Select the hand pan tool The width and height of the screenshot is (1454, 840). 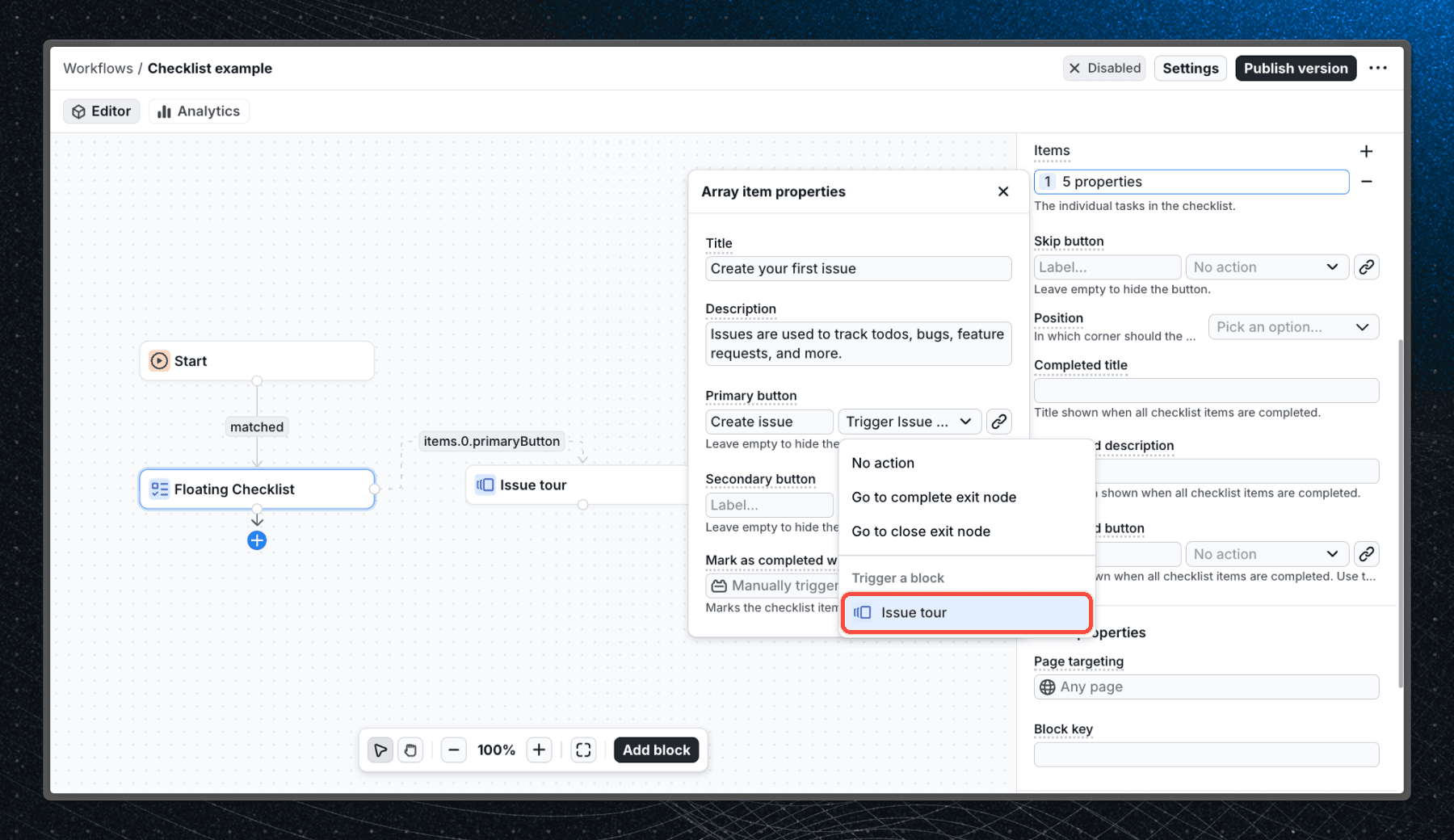(x=410, y=750)
